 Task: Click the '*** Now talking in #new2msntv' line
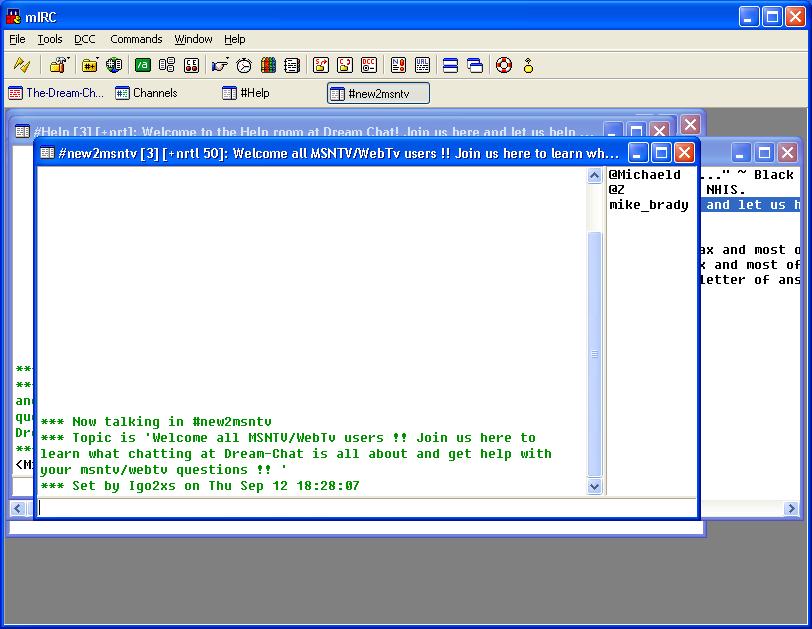coord(156,421)
